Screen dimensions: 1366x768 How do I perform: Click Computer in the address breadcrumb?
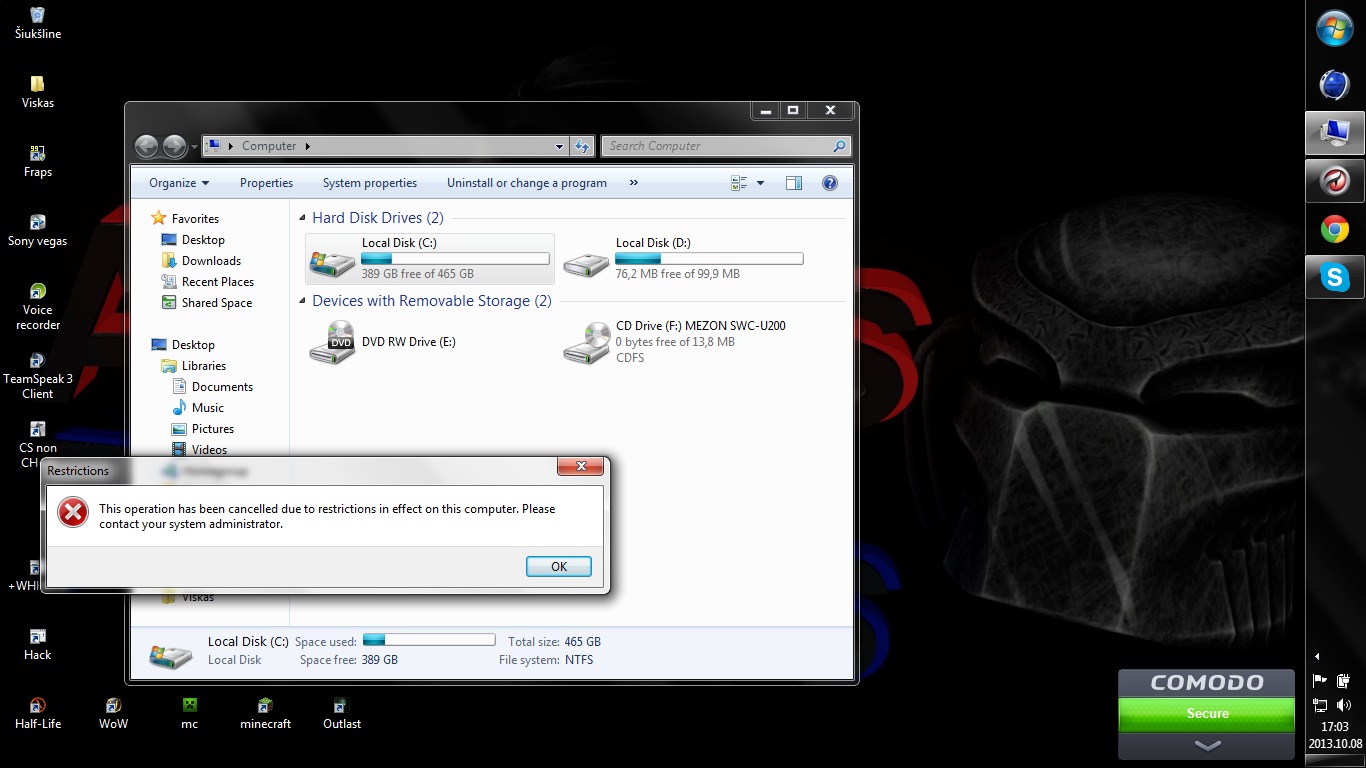click(269, 146)
